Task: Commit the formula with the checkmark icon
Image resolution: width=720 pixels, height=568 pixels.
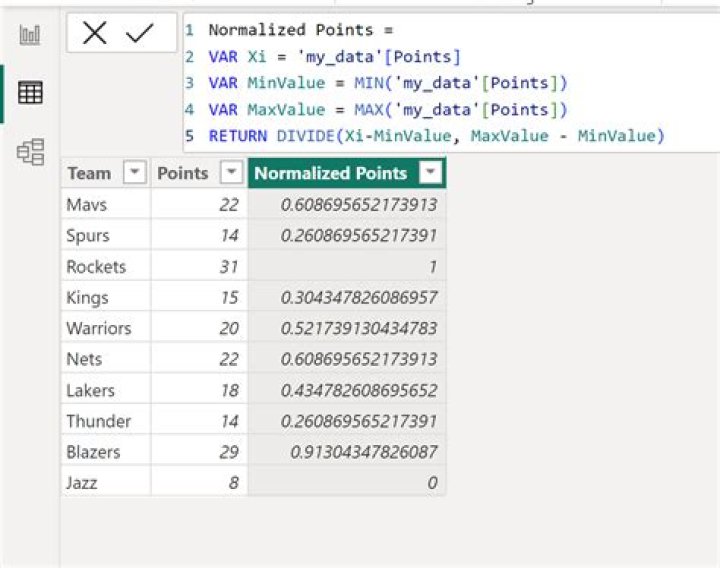Action: [x=140, y=34]
